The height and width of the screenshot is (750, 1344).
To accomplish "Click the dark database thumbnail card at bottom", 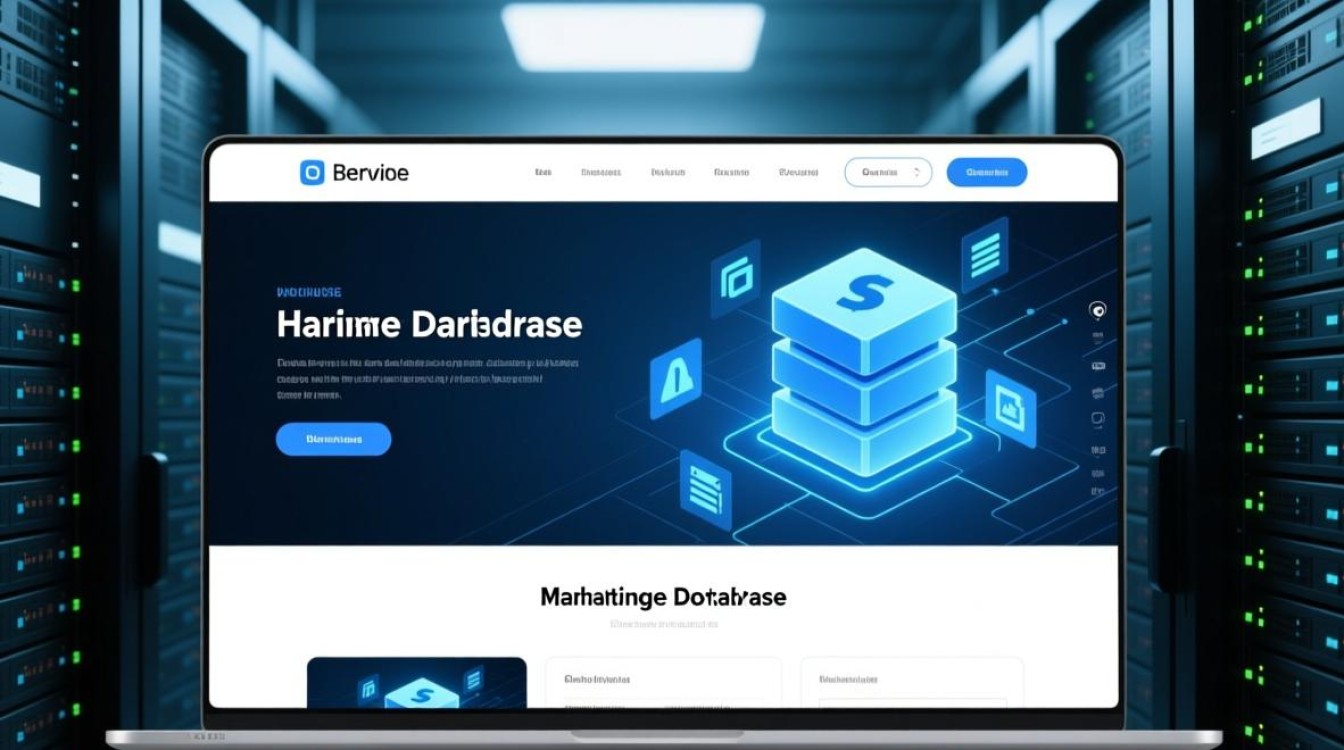I will click(x=416, y=682).
